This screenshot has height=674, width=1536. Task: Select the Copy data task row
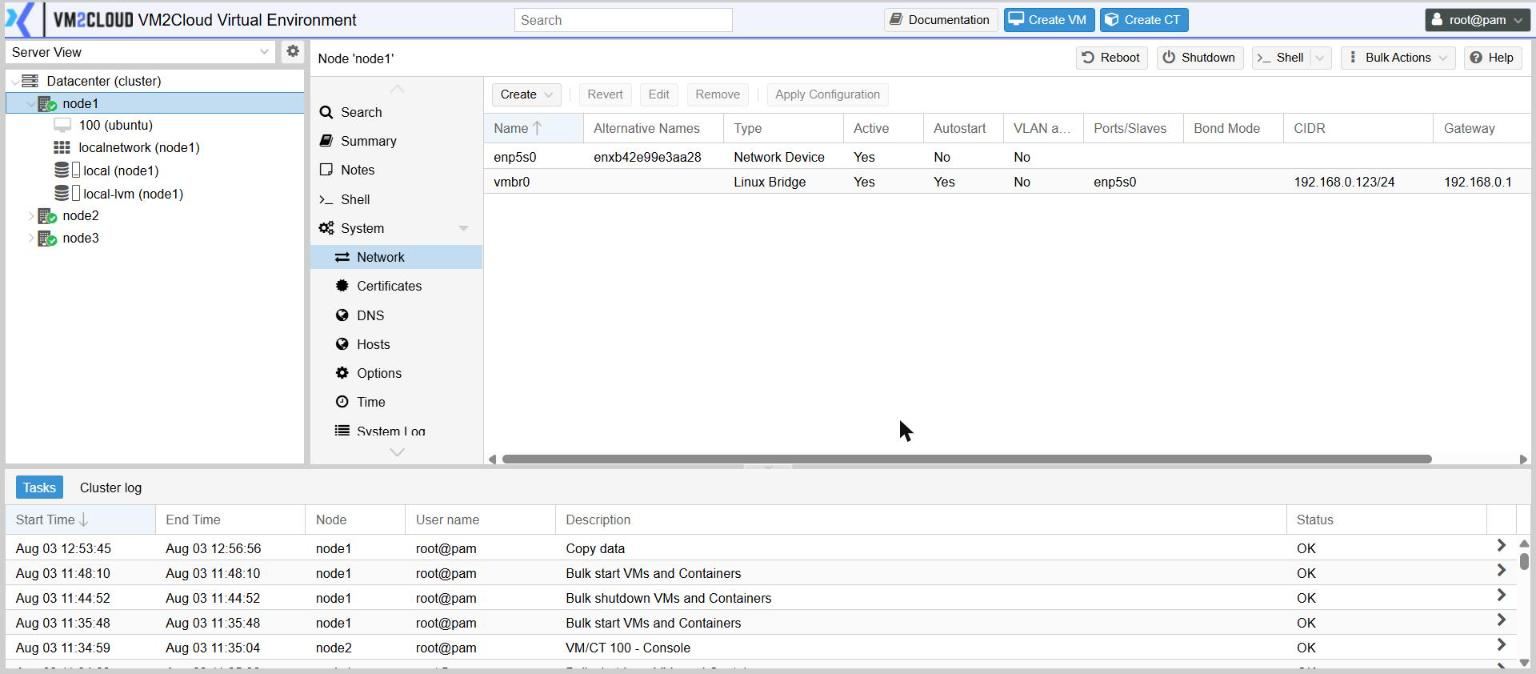(x=760, y=548)
